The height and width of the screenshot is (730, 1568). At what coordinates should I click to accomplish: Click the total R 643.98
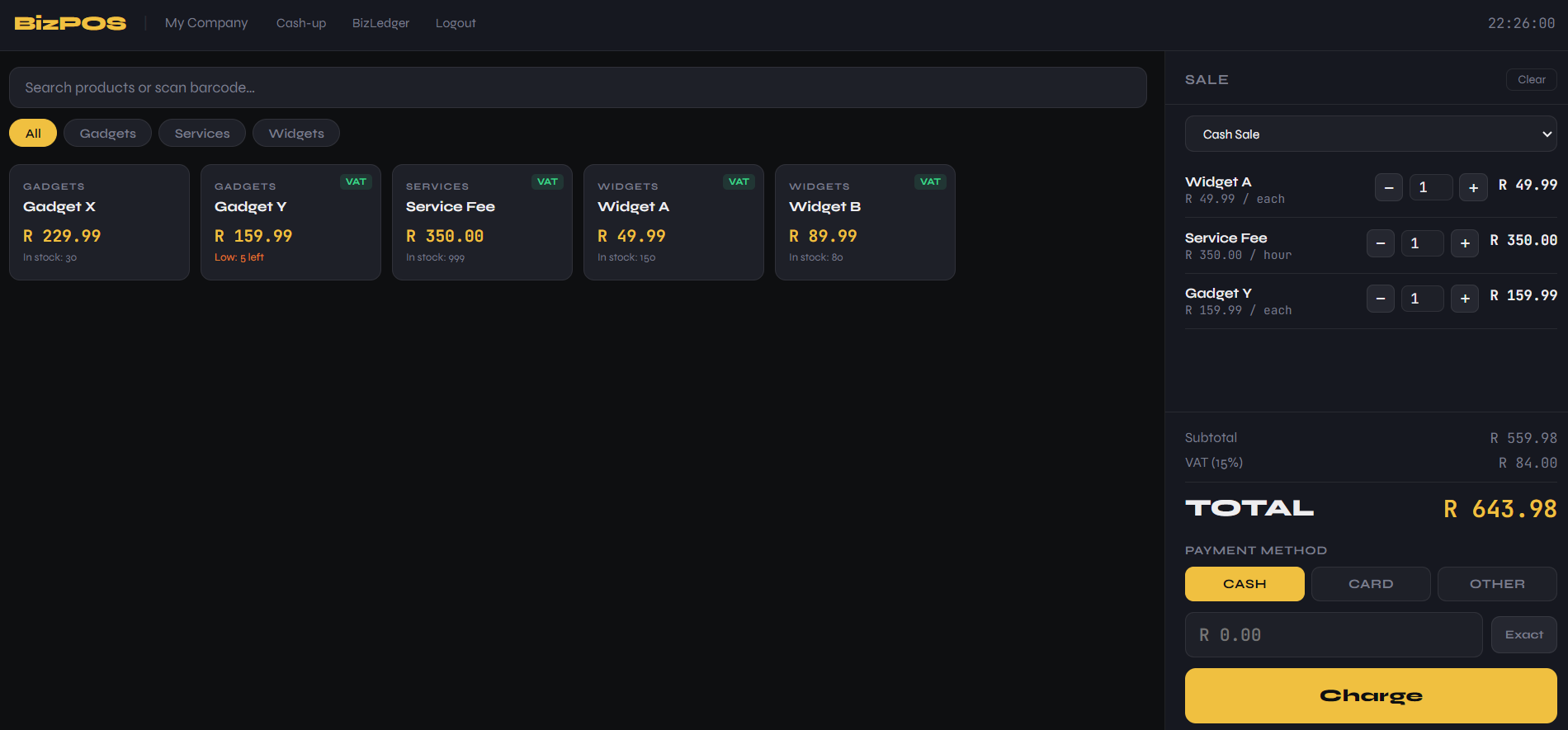[1500, 509]
